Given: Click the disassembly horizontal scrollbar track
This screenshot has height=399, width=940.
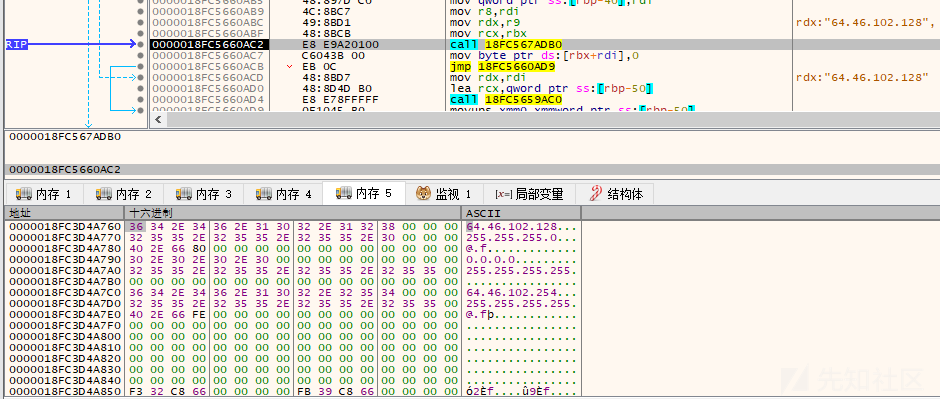Looking at the screenshot, I should tap(552, 120).
